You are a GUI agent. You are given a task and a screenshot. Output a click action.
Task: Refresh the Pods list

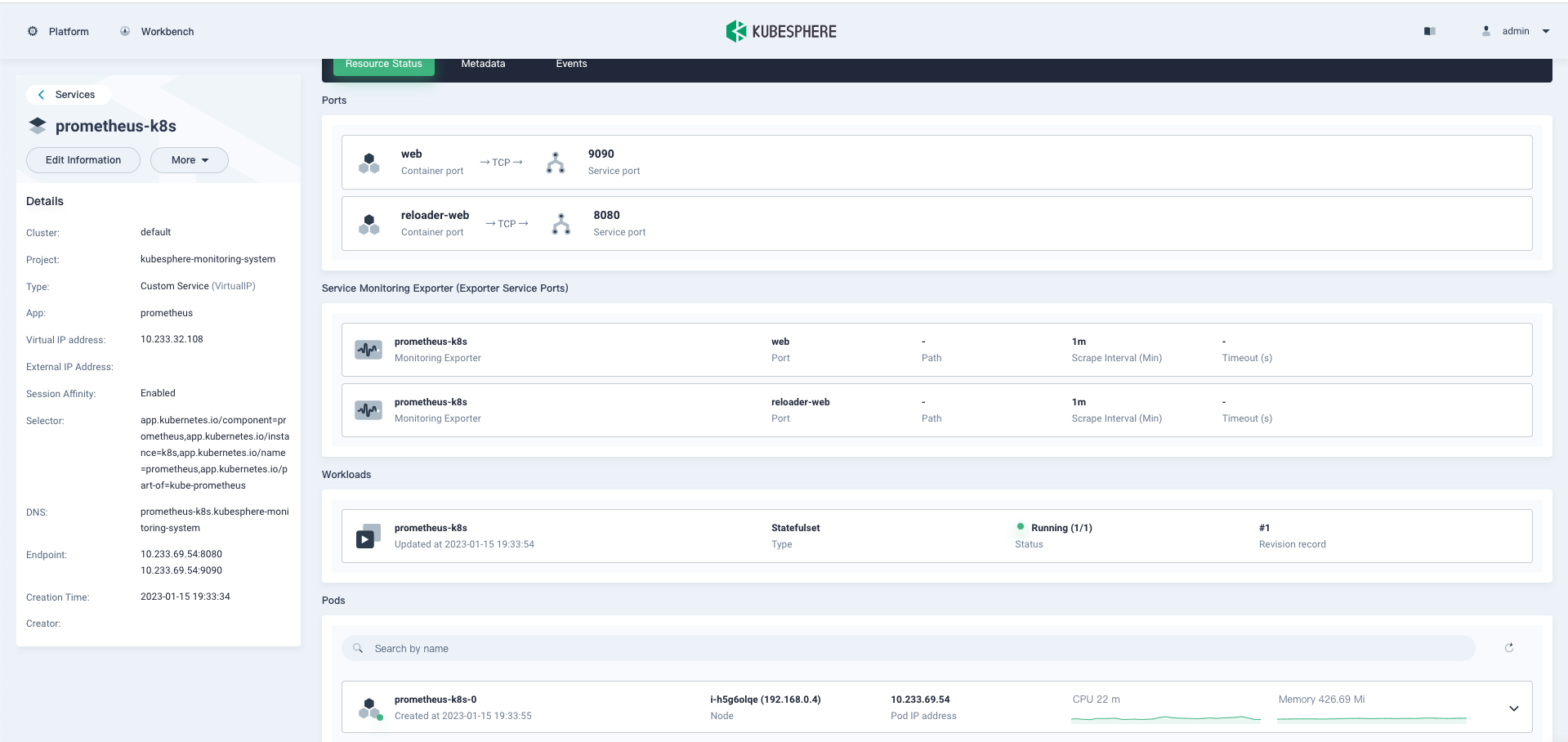(1509, 648)
